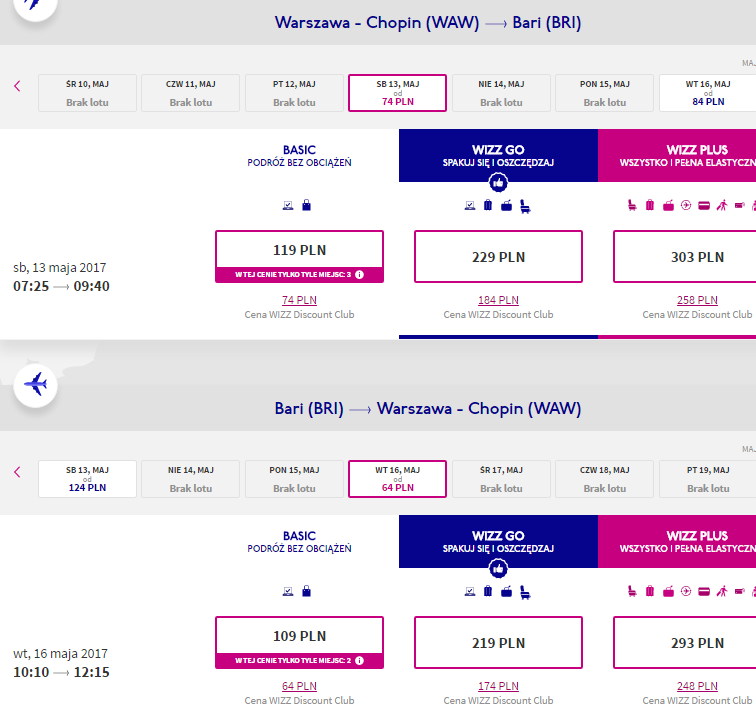The image size is (756, 713).
Task: Click seat selection icon above 219 PLN fare
Action: [525, 592]
